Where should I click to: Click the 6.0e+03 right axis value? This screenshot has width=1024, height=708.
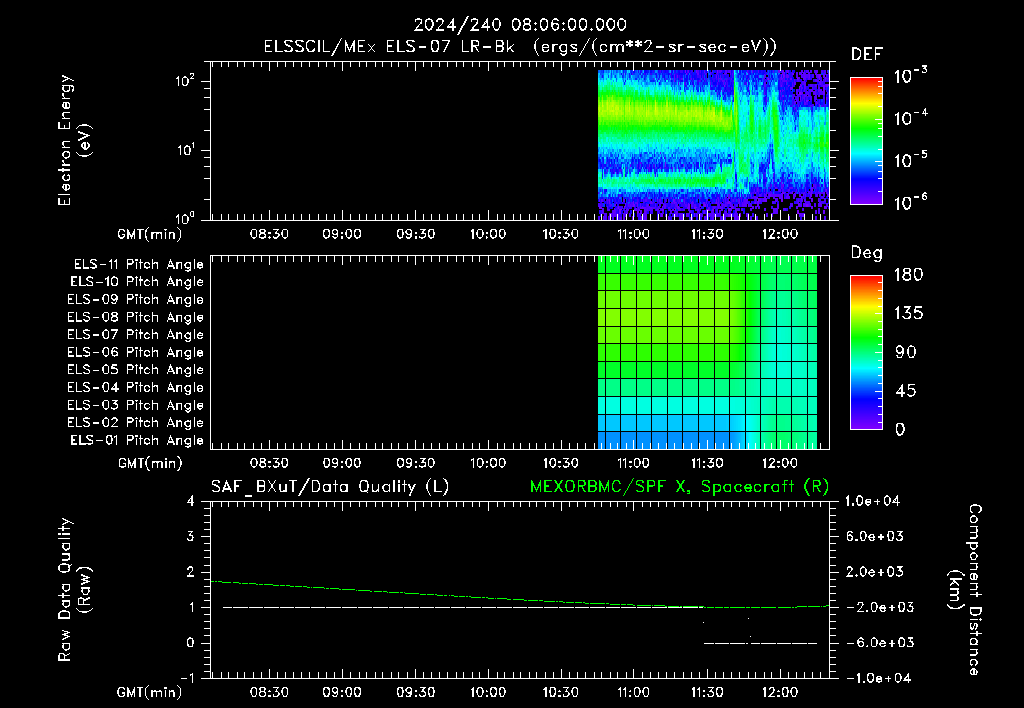[x=874, y=536]
